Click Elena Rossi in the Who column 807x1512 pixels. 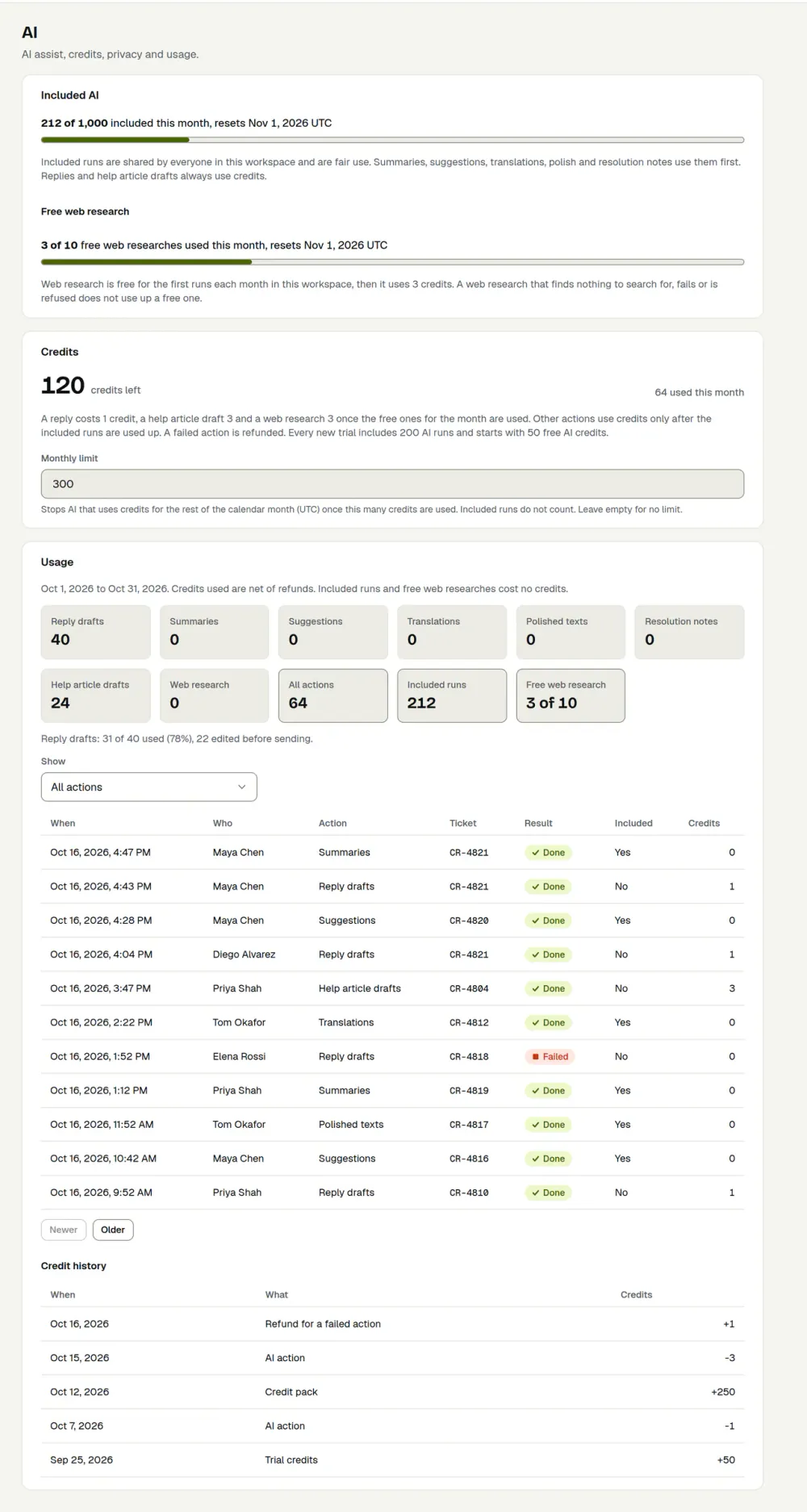pyautogui.click(x=239, y=1056)
